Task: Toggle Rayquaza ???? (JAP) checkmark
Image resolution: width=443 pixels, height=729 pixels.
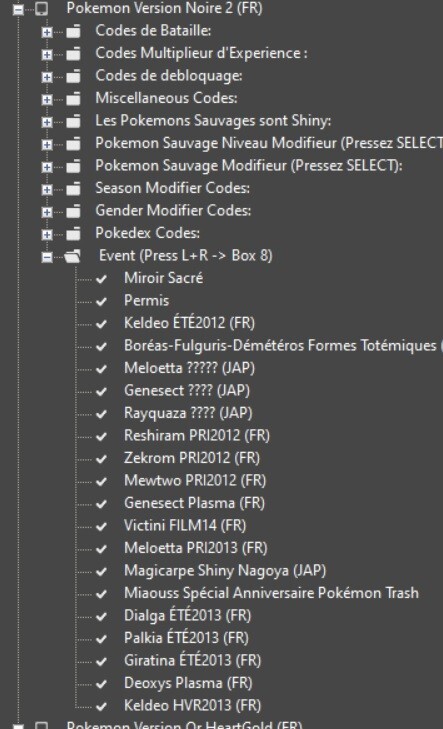Action: (101, 414)
